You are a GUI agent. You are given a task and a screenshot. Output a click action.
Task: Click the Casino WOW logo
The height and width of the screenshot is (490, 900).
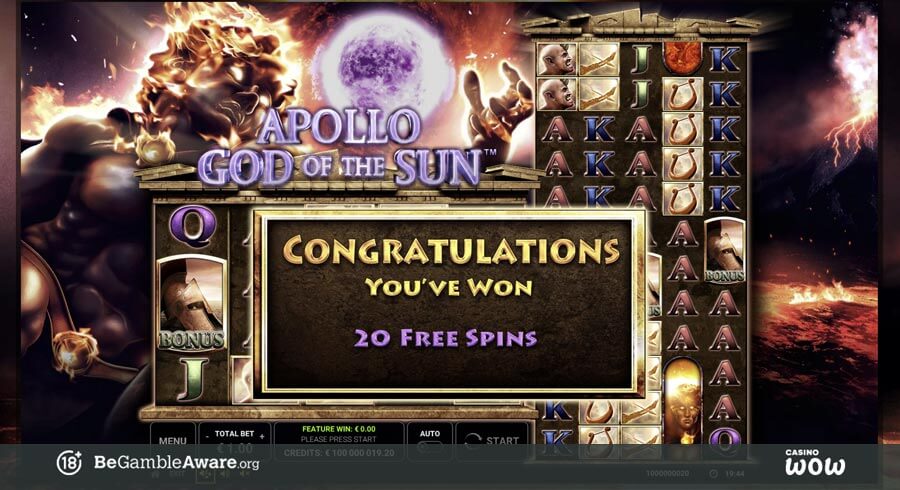(815, 462)
